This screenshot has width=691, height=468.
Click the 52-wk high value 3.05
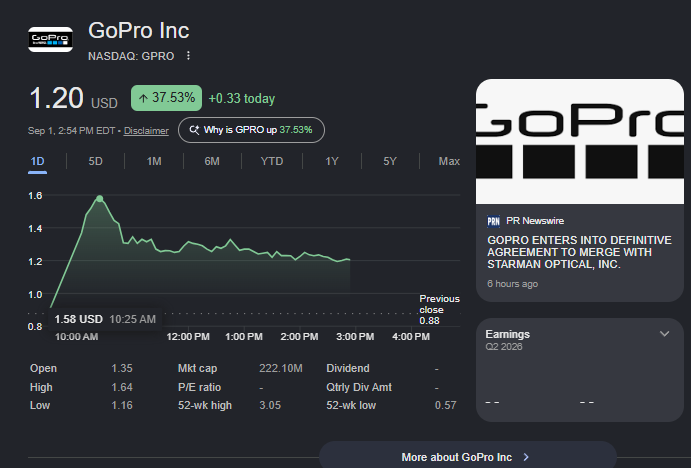270,405
